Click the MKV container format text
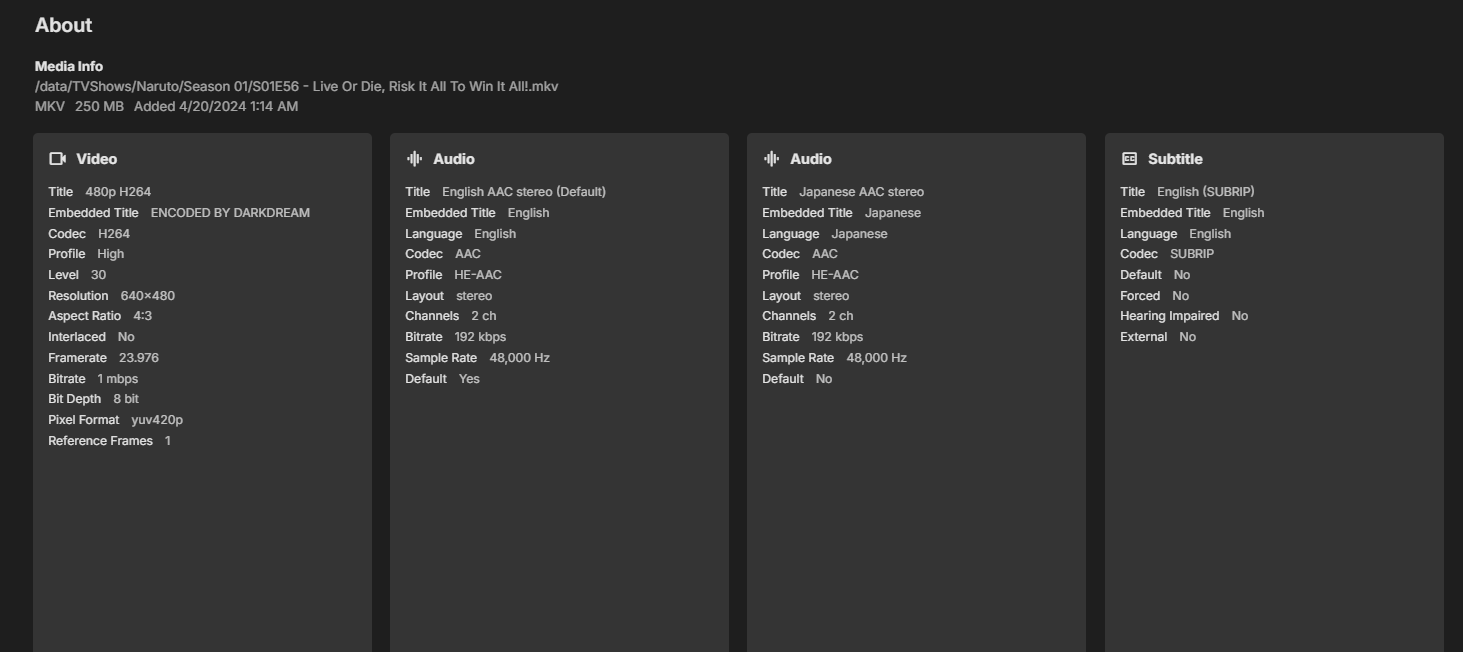 (49, 106)
